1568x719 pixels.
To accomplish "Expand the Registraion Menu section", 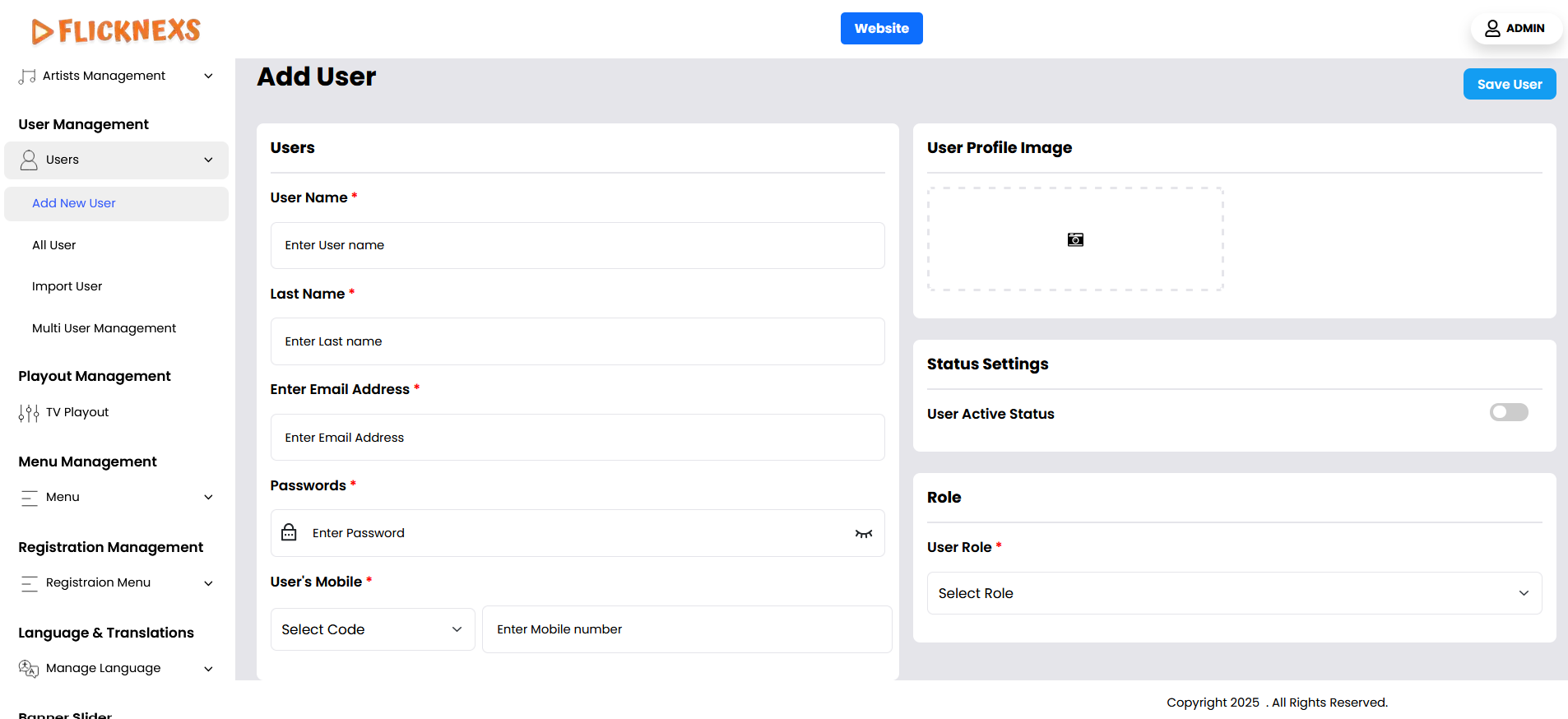I will [208, 583].
